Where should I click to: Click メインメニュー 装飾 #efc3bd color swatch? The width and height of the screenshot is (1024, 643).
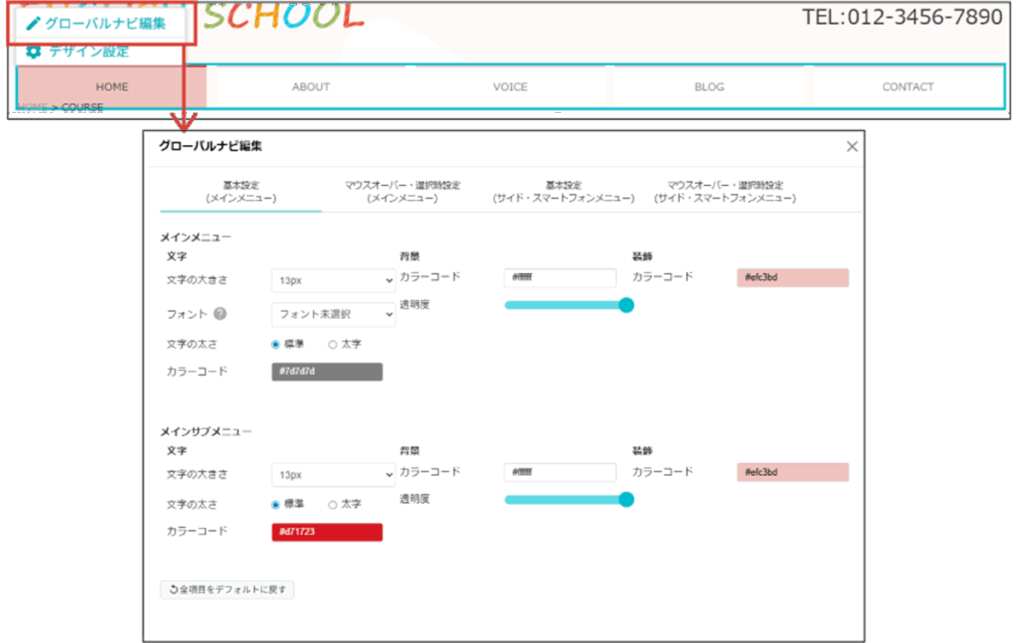[x=792, y=278]
